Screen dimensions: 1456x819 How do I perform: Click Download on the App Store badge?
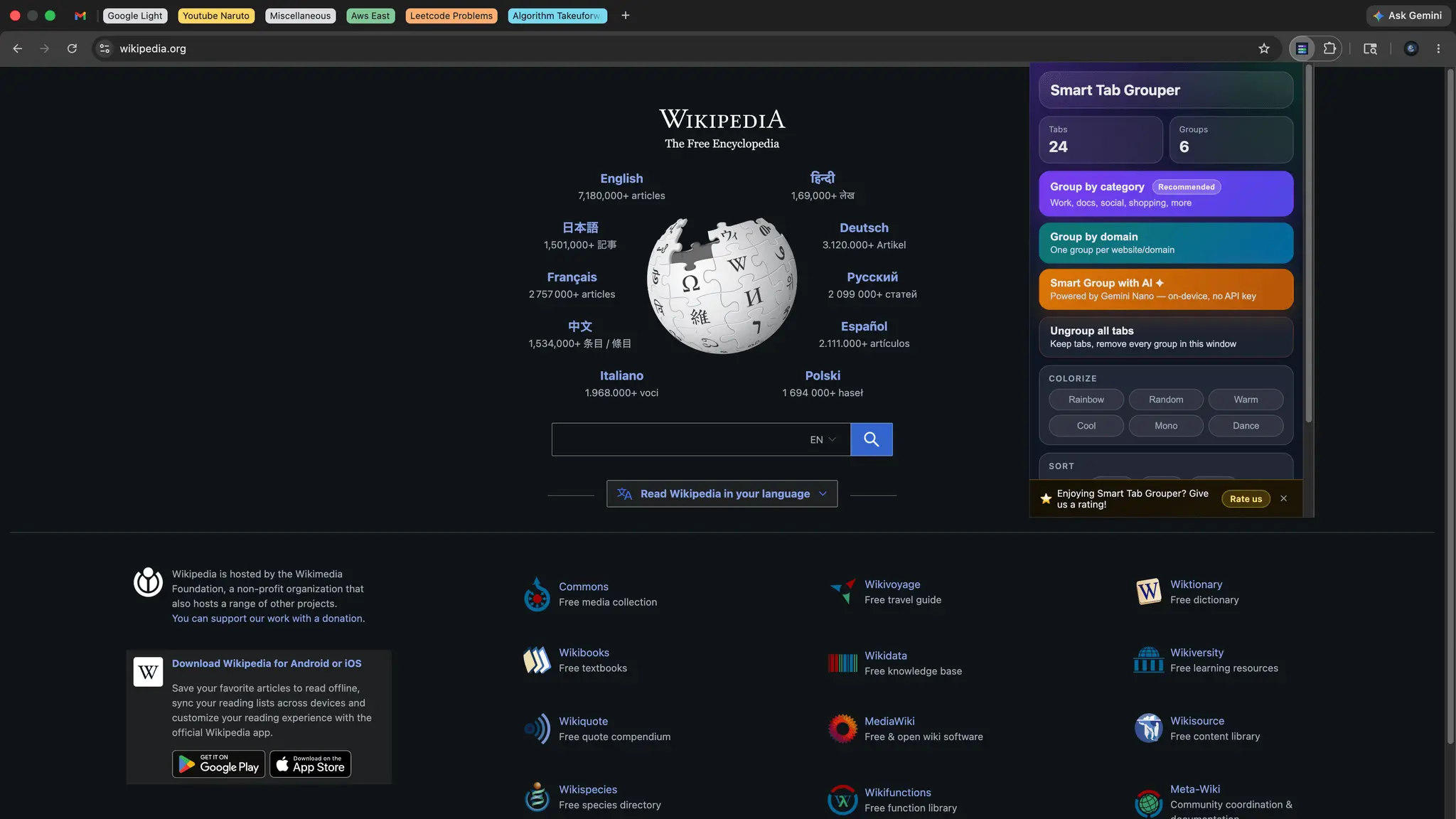(x=310, y=764)
